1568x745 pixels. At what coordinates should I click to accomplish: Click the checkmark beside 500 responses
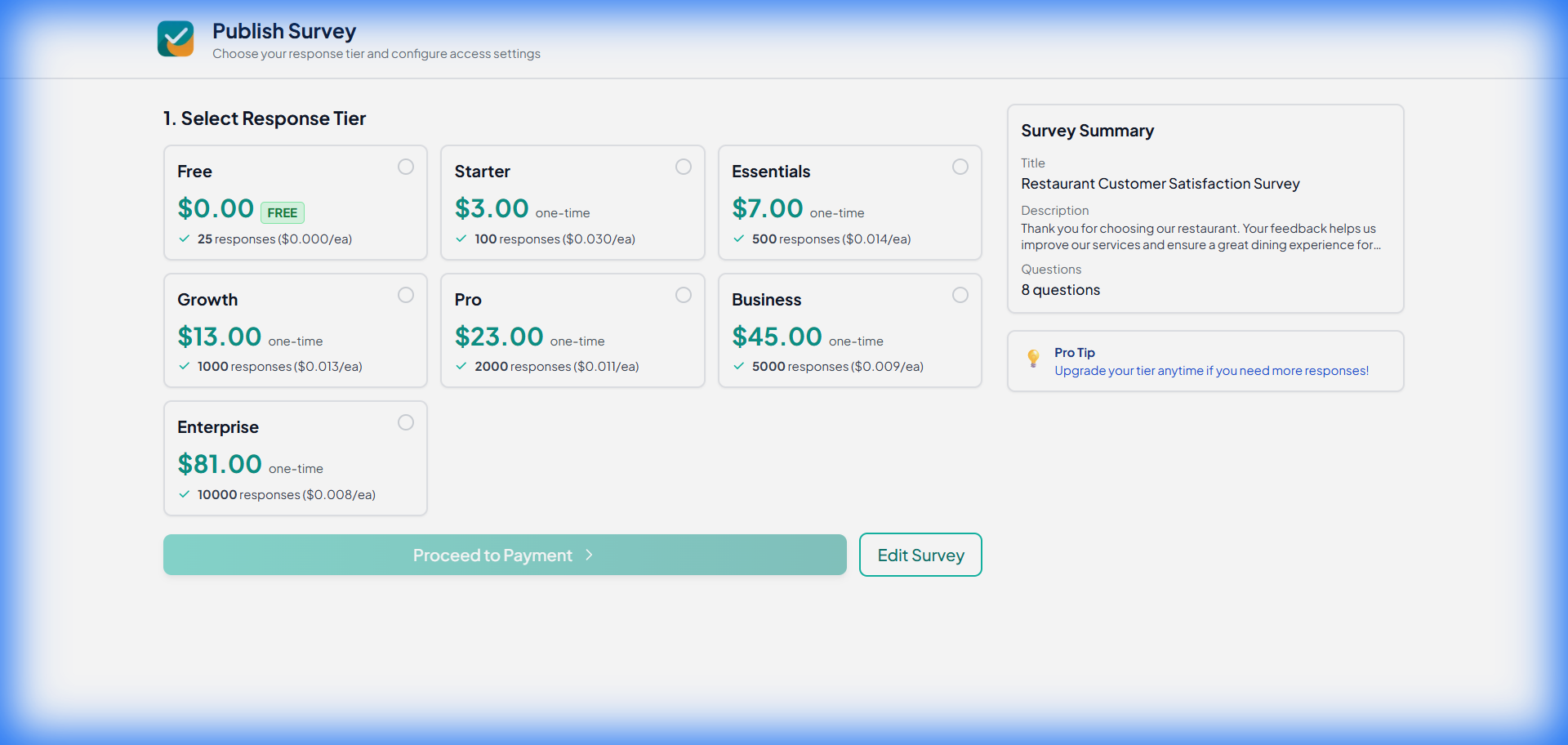[738, 239]
